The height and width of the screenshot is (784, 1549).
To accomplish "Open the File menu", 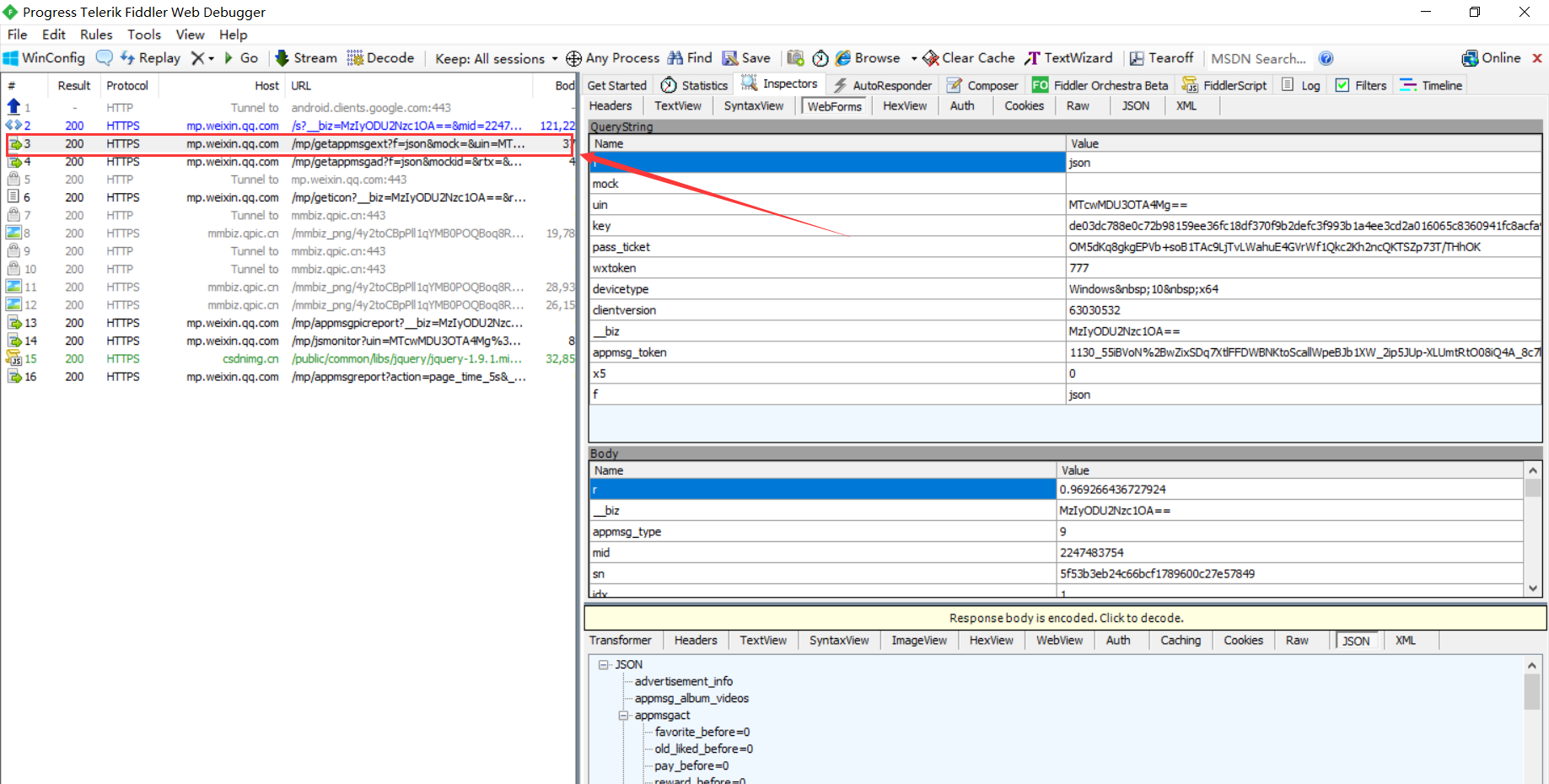I will click(18, 35).
